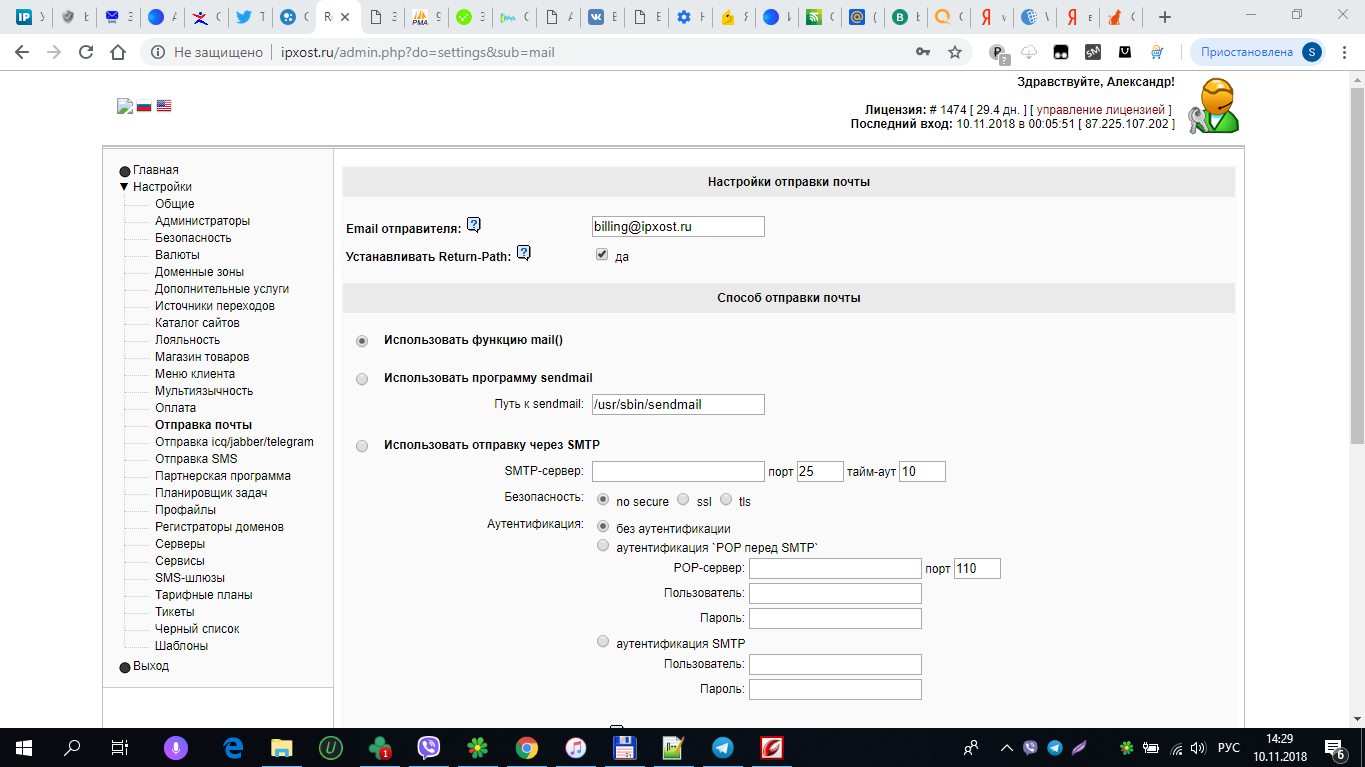Uncheck the Return-Path 'да' checkbox

pos(602,255)
